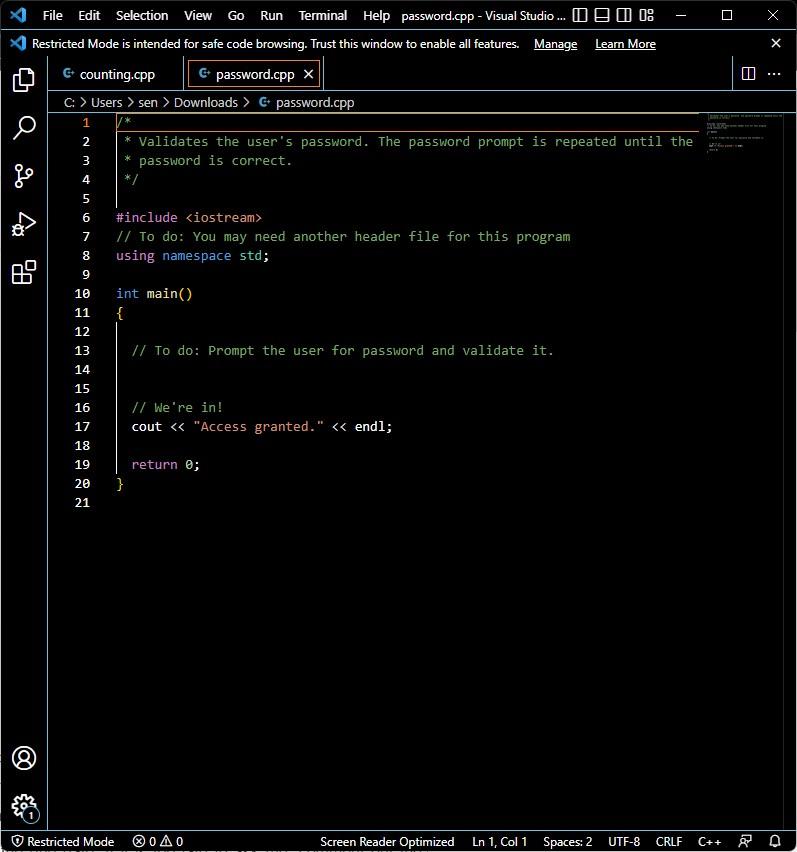Viewport: 797px width, 852px height.
Task: Open the Go menu
Action: (x=235, y=15)
